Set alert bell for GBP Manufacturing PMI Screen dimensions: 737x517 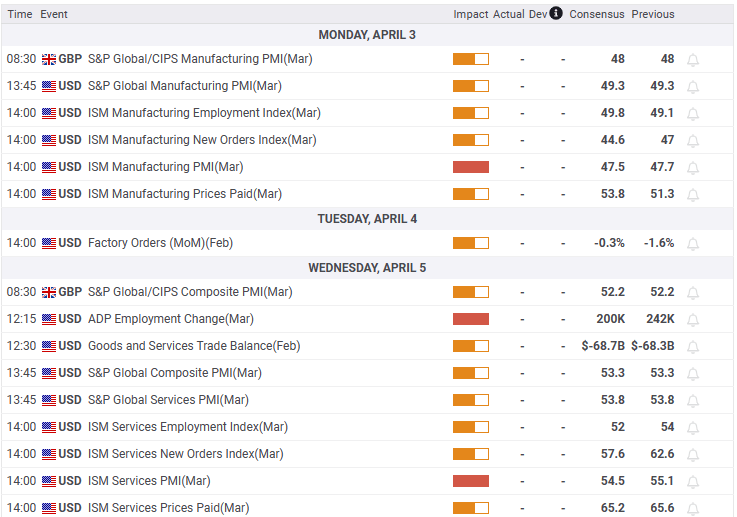coord(693,60)
